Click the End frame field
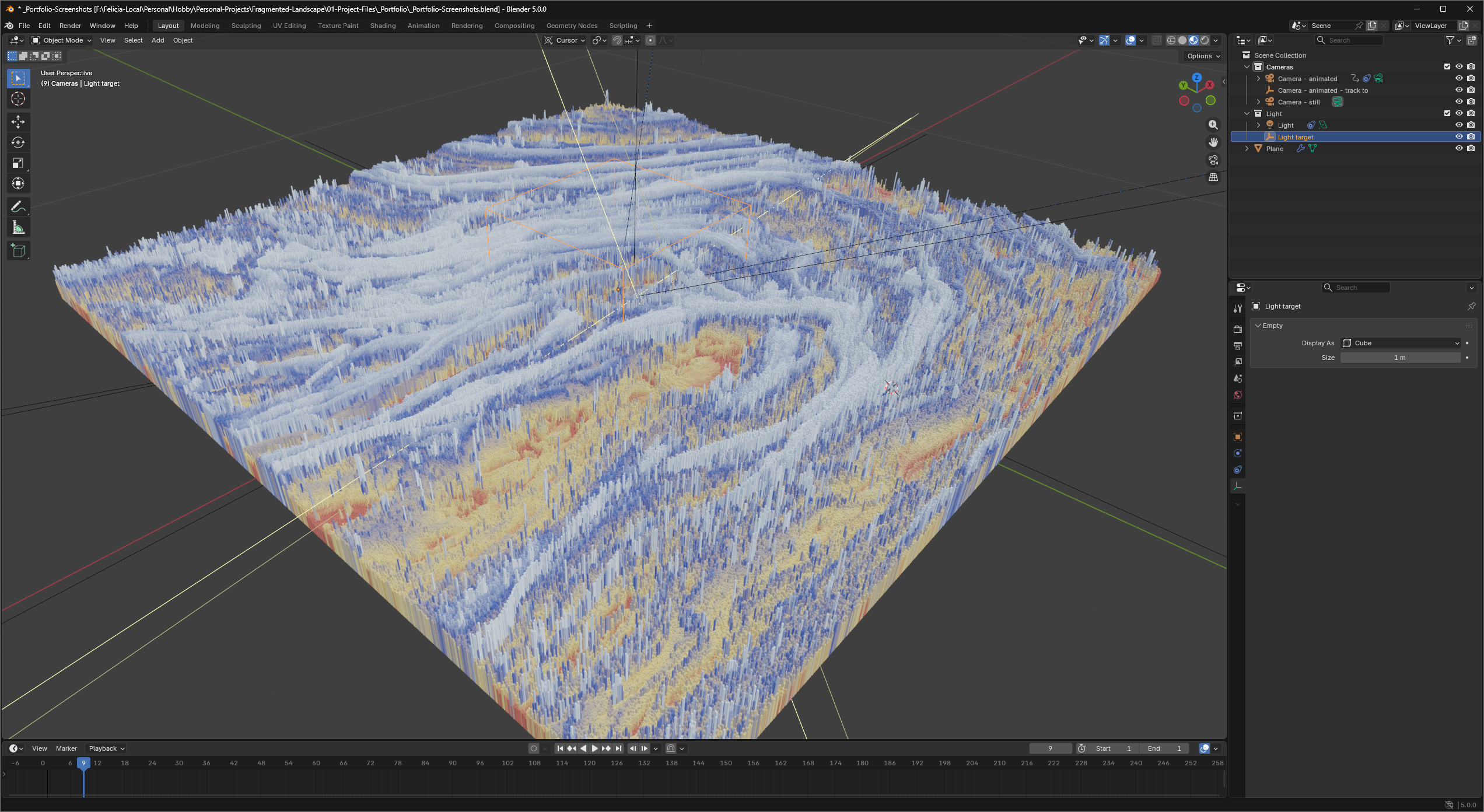The height and width of the screenshot is (812, 1484). 1164,748
